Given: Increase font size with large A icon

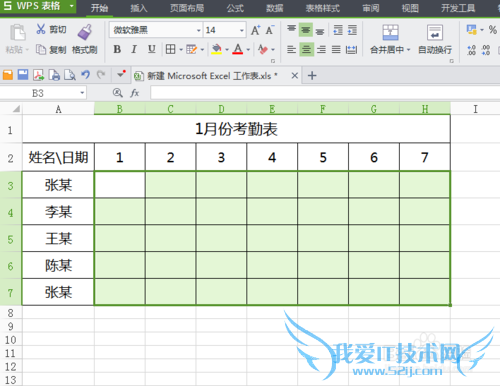Looking at the screenshot, I should click(x=256, y=30).
